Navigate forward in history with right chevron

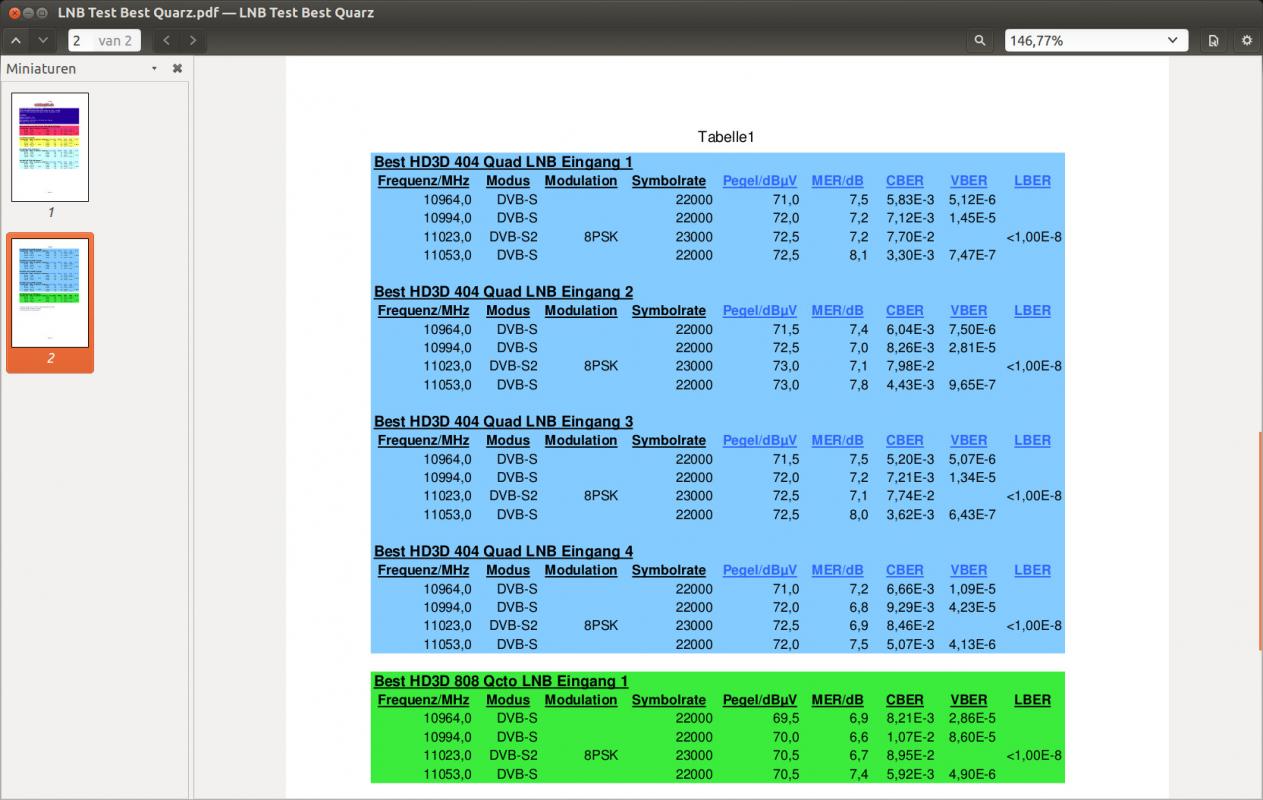click(193, 41)
